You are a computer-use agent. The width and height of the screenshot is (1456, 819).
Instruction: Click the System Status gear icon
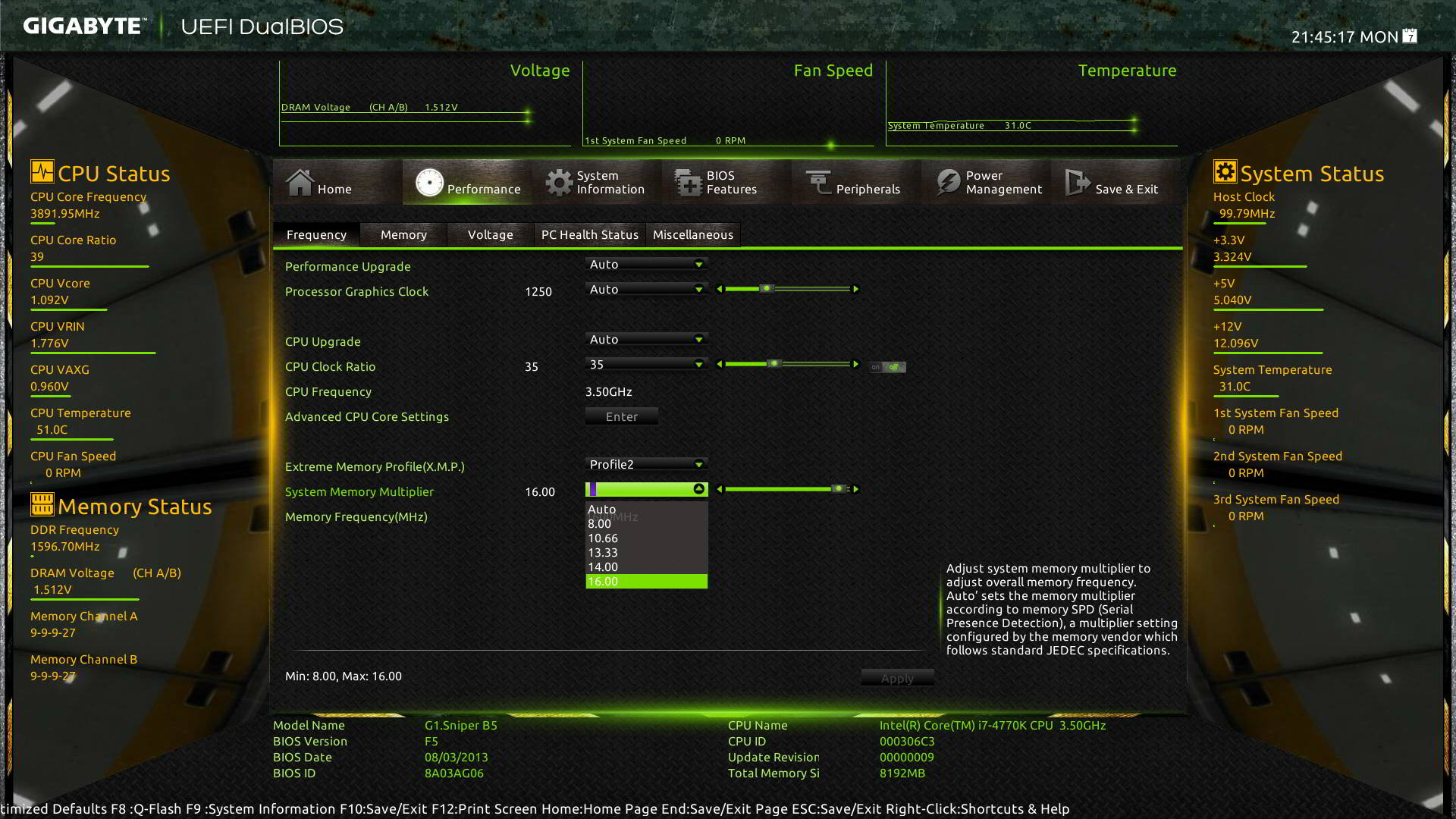(1225, 171)
